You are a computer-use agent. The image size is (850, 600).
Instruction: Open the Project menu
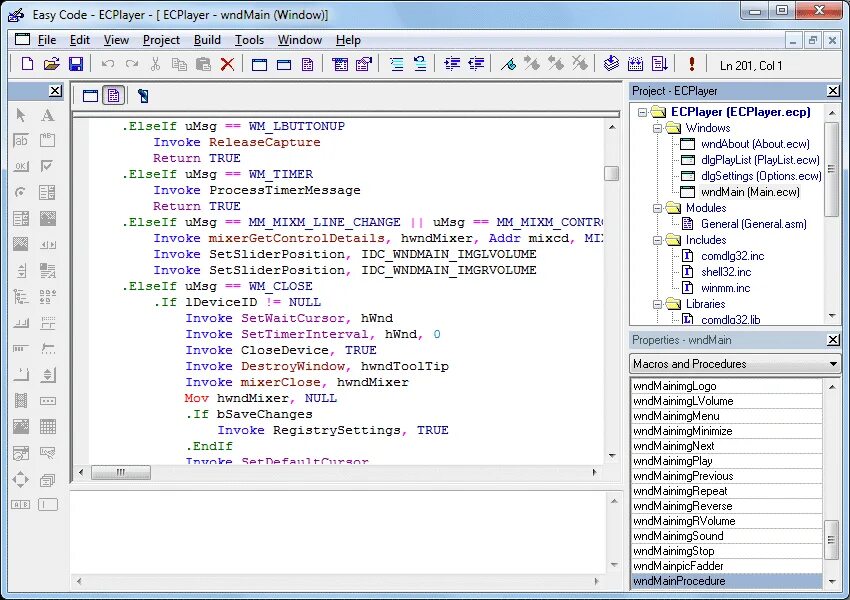pyautogui.click(x=161, y=40)
